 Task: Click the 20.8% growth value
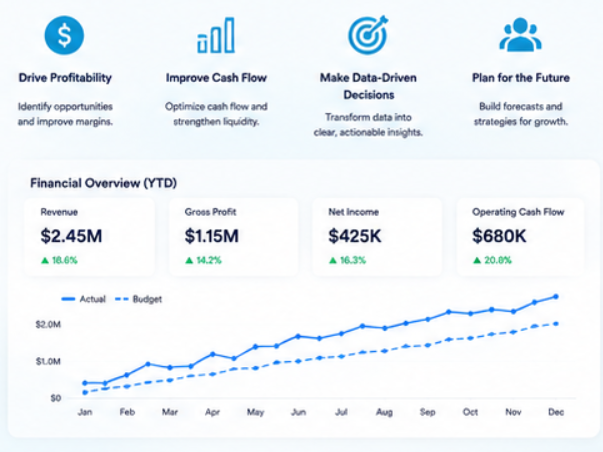click(x=498, y=260)
